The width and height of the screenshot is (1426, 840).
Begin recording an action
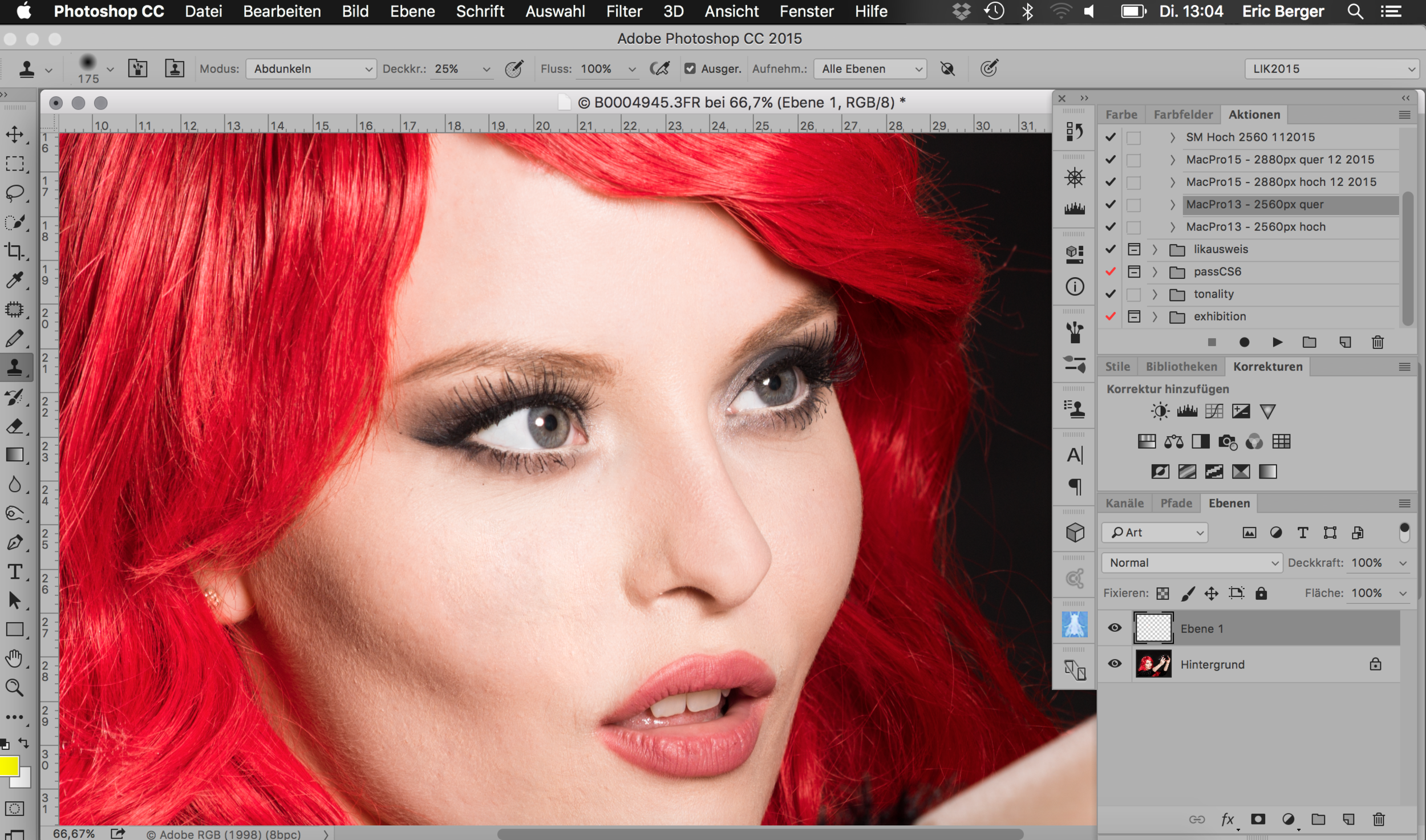pos(1244,342)
